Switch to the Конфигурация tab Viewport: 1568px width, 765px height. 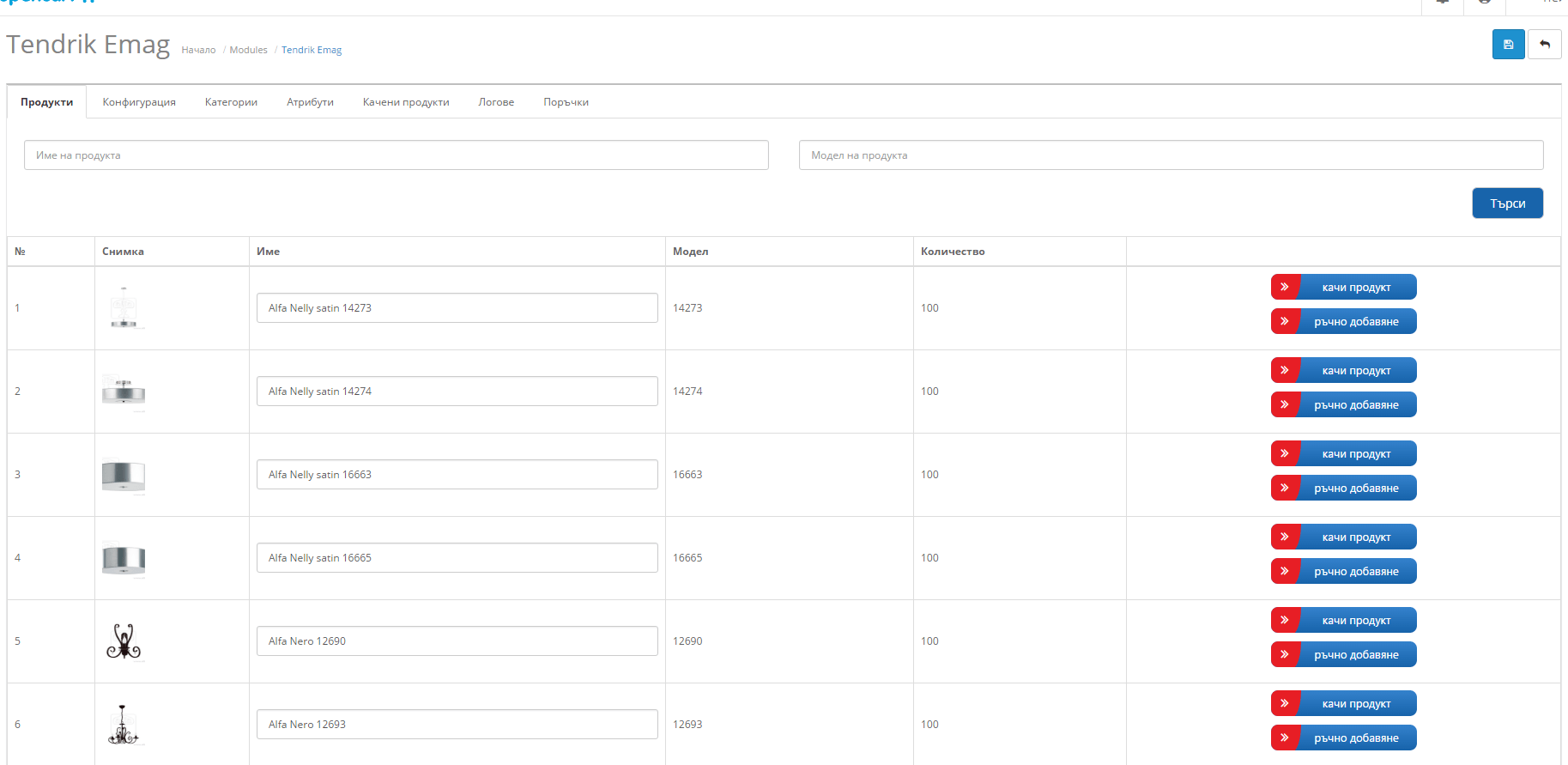tap(139, 102)
